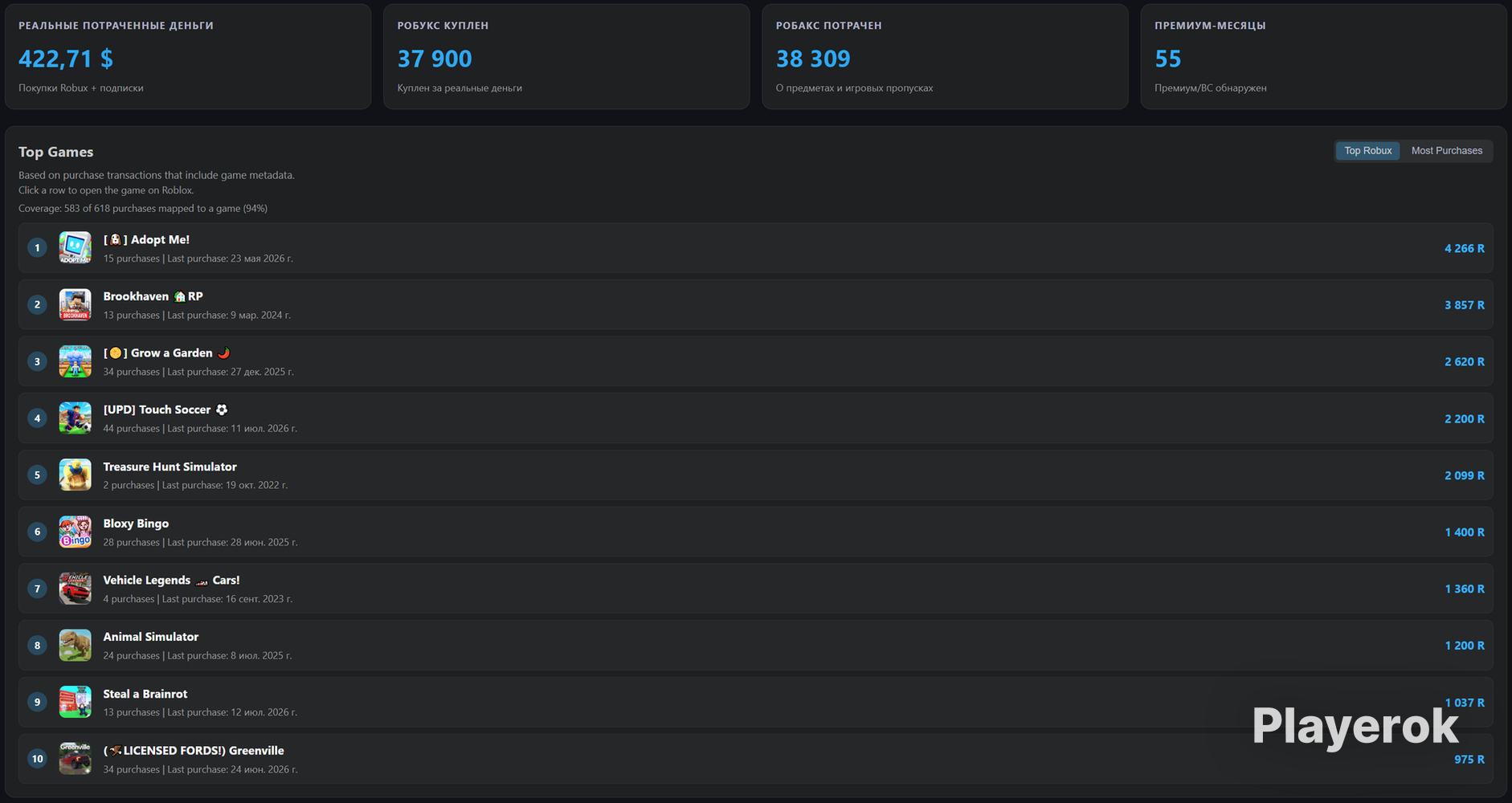The width and height of the screenshot is (1512, 803).
Task: Click the Touch Soccer game icon
Action: point(75,418)
